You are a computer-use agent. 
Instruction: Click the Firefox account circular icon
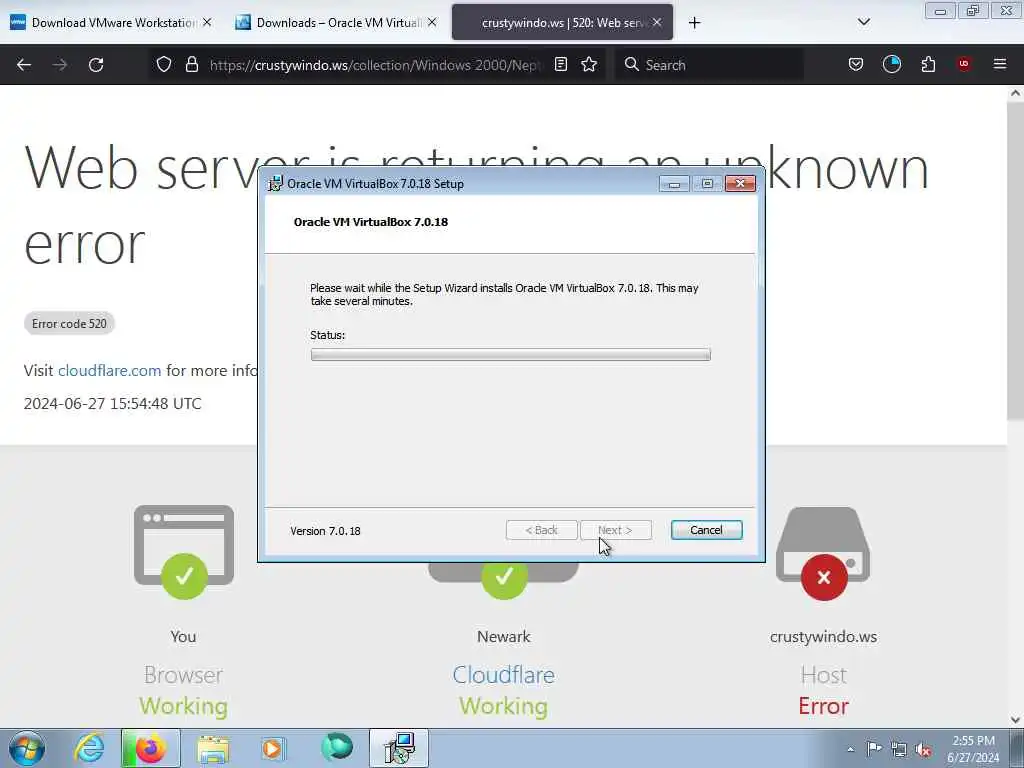891,65
